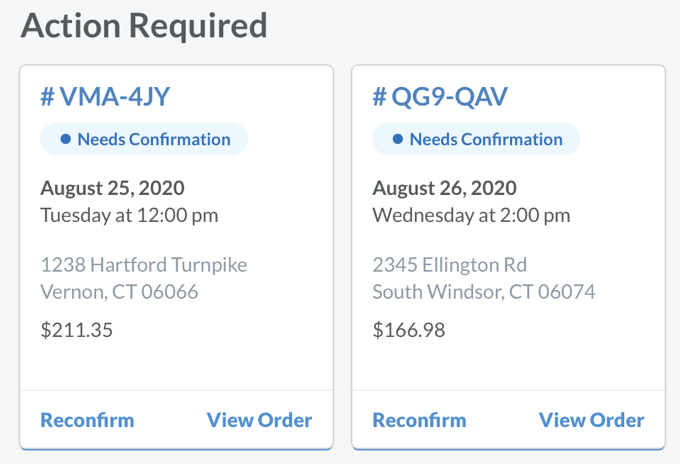Image resolution: width=680 pixels, height=464 pixels.
Task: Click the Tuesday at 12:00 pm time
Action: coord(129,215)
